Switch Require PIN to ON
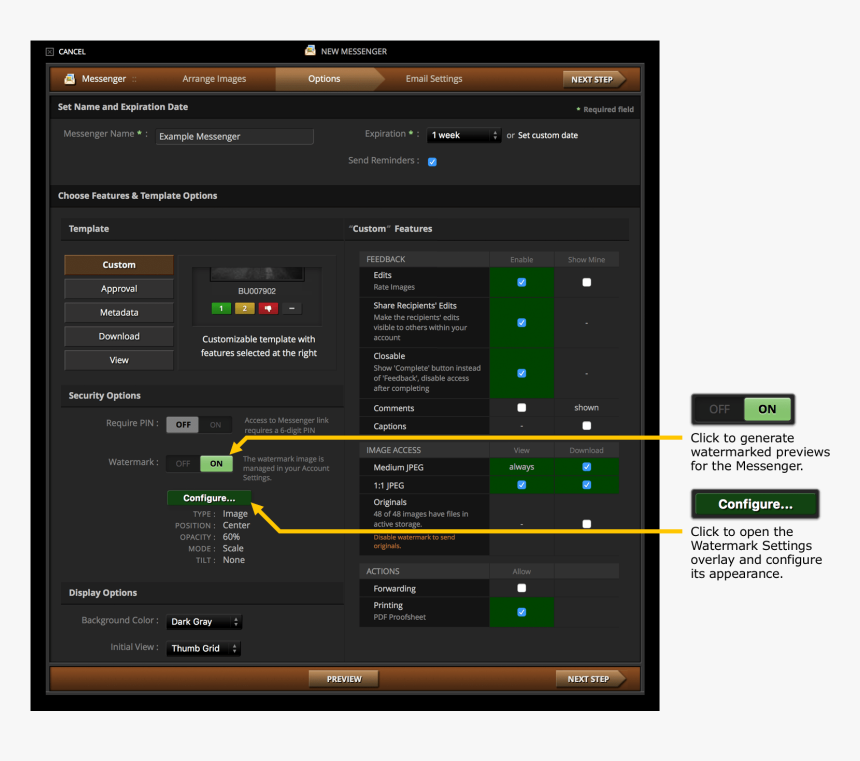 click(216, 425)
